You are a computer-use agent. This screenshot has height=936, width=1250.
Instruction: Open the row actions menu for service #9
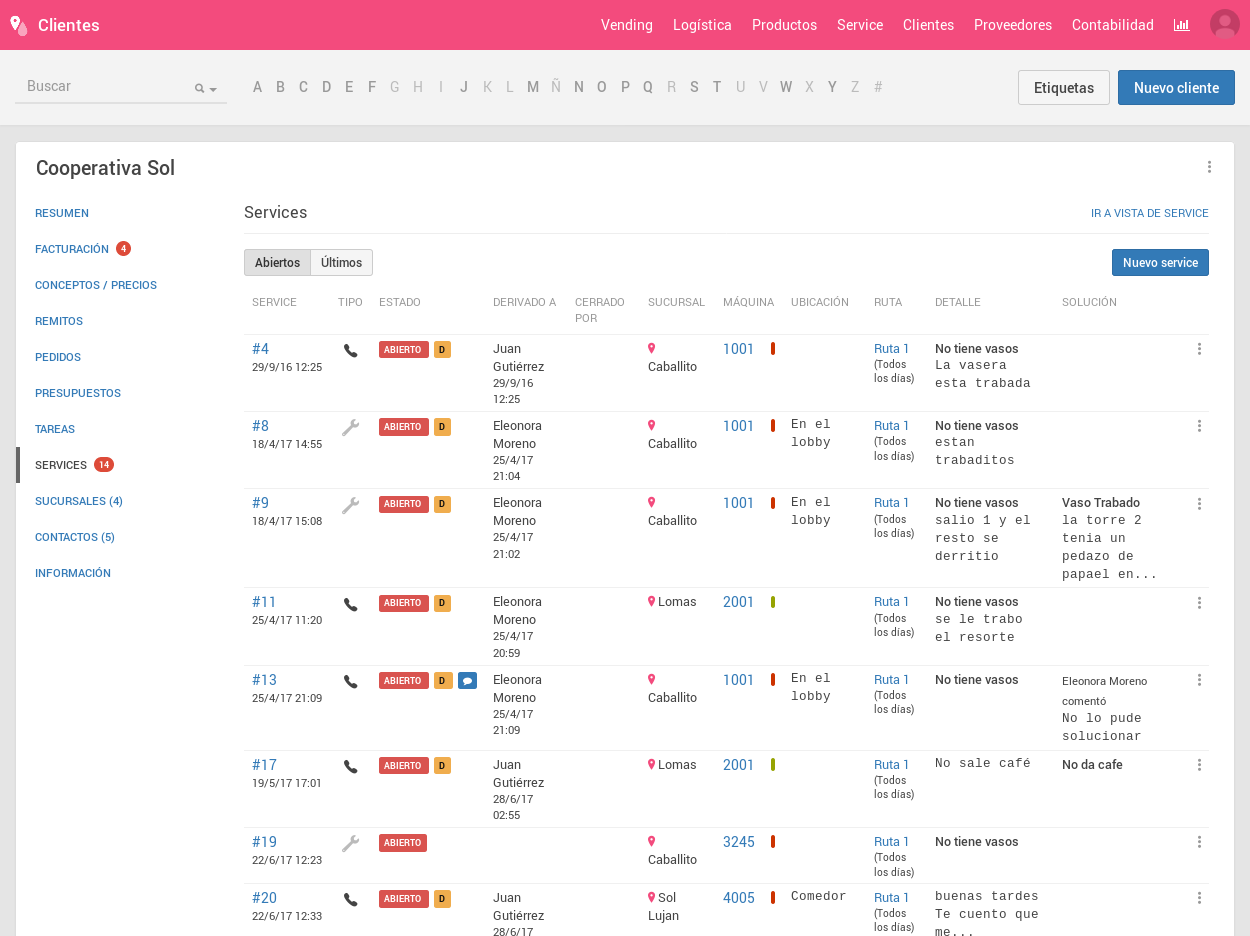(1199, 504)
